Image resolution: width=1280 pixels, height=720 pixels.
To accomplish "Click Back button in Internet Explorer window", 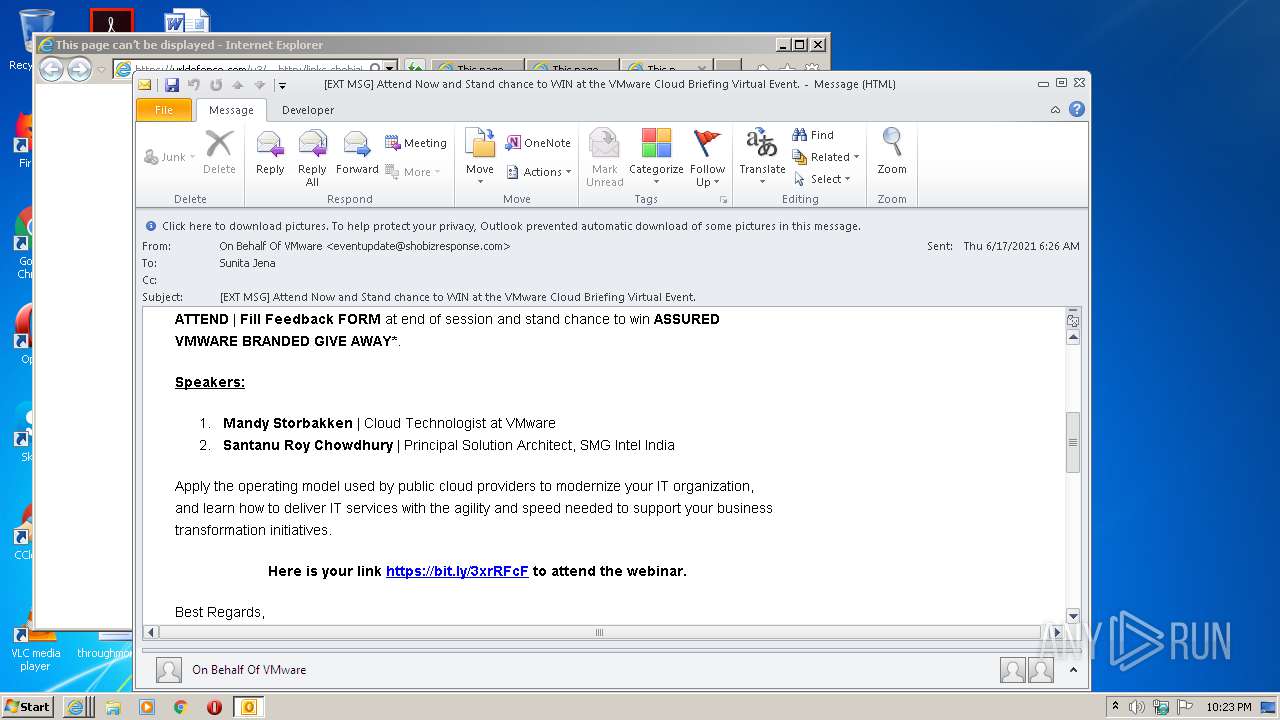I will [x=51, y=69].
